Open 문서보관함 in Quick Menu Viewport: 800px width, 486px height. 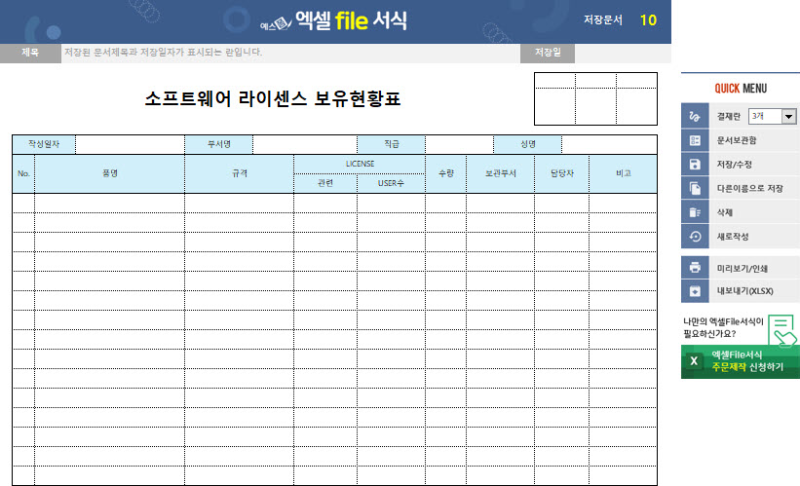[736, 140]
